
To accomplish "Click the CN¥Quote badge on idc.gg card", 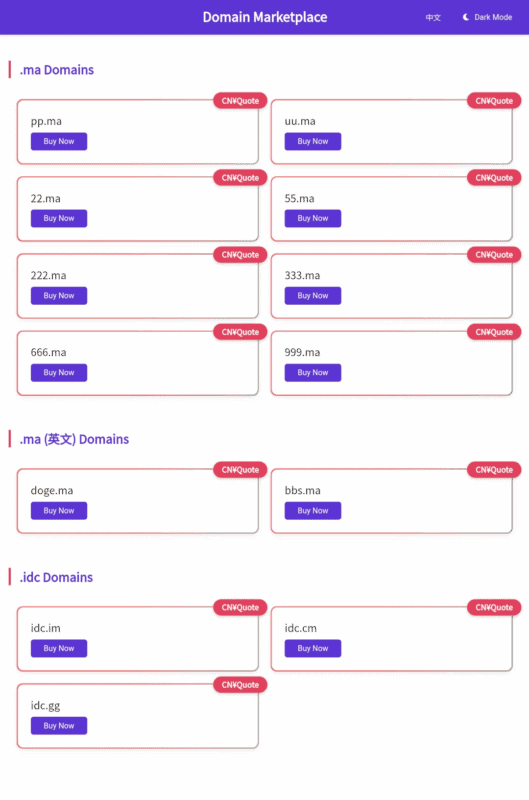I will click(240, 685).
